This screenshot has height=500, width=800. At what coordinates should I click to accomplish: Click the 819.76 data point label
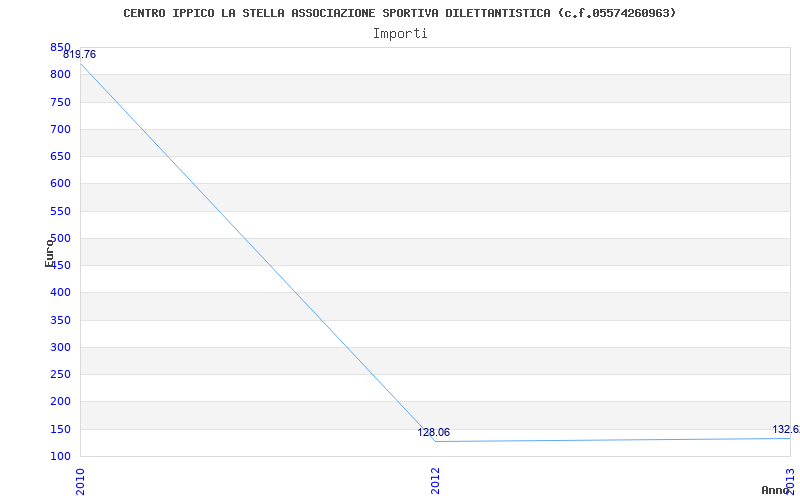(x=80, y=55)
